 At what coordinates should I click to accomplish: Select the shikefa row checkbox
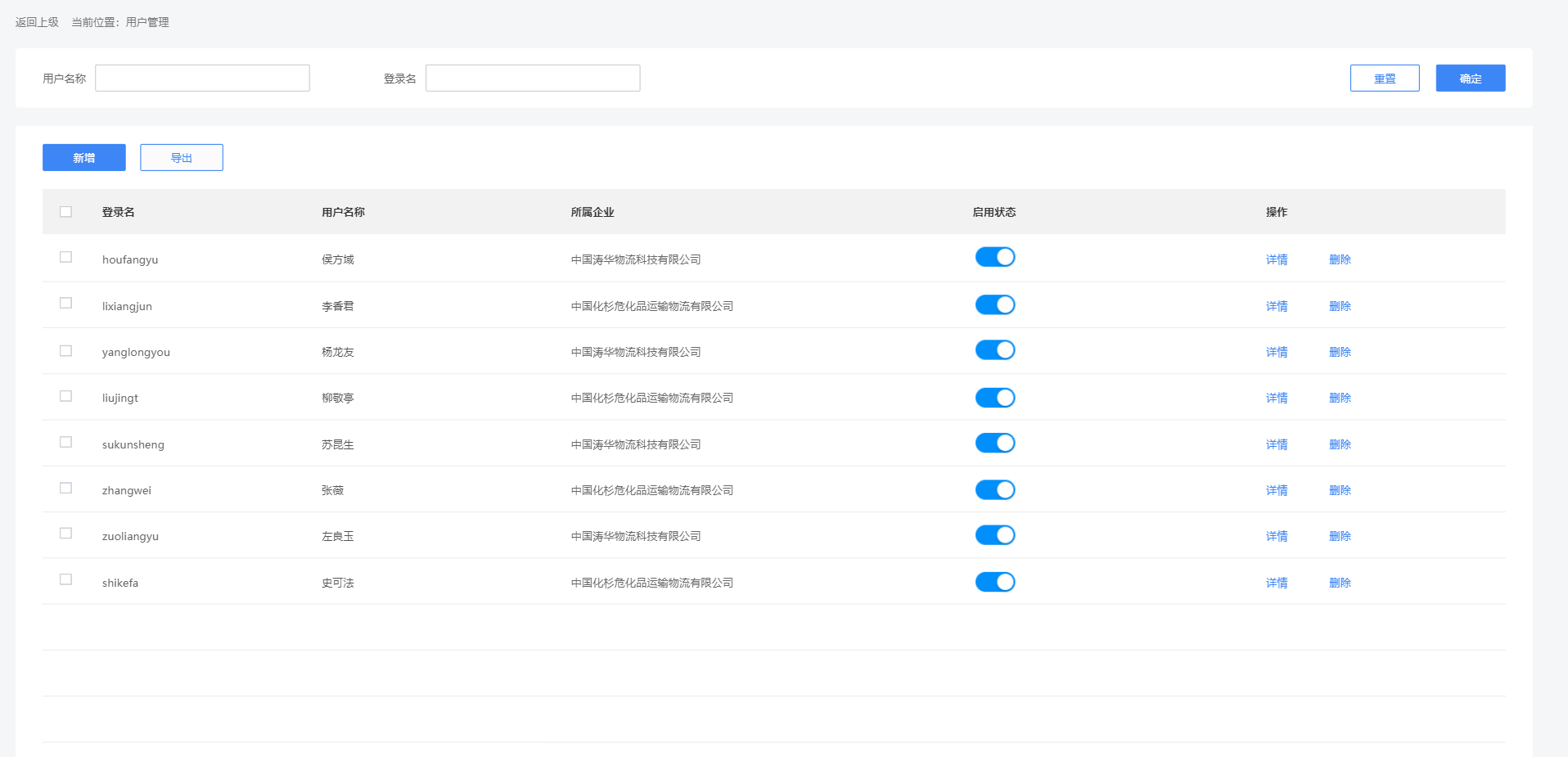pos(66,579)
